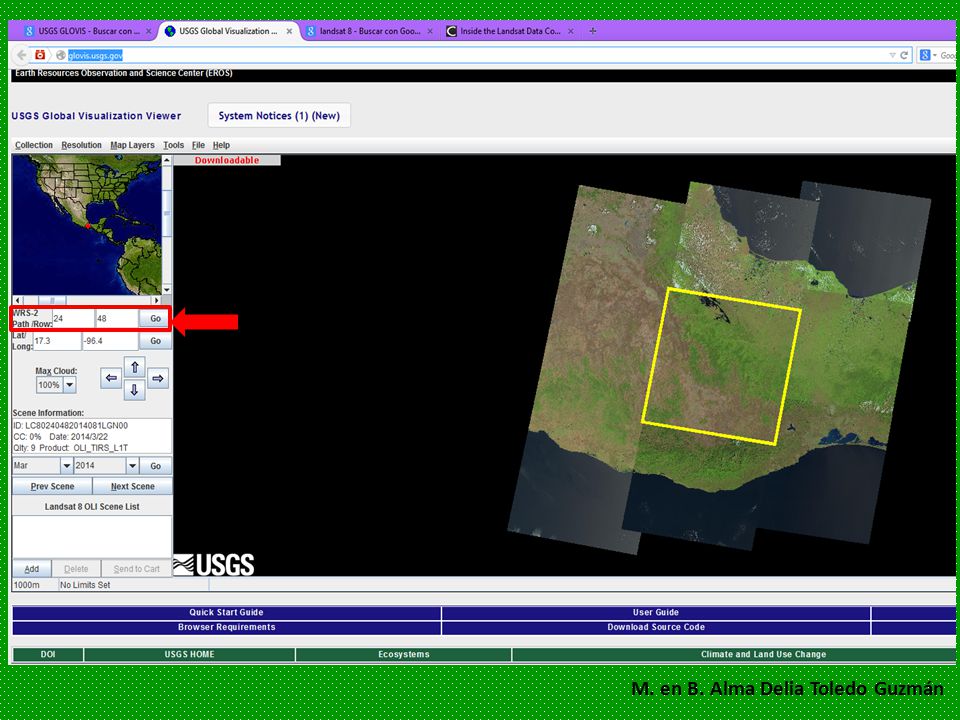Screen dimensions: 960x720
Task: Click the locator map scroll right arrow
Action: (x=157, y=300)
